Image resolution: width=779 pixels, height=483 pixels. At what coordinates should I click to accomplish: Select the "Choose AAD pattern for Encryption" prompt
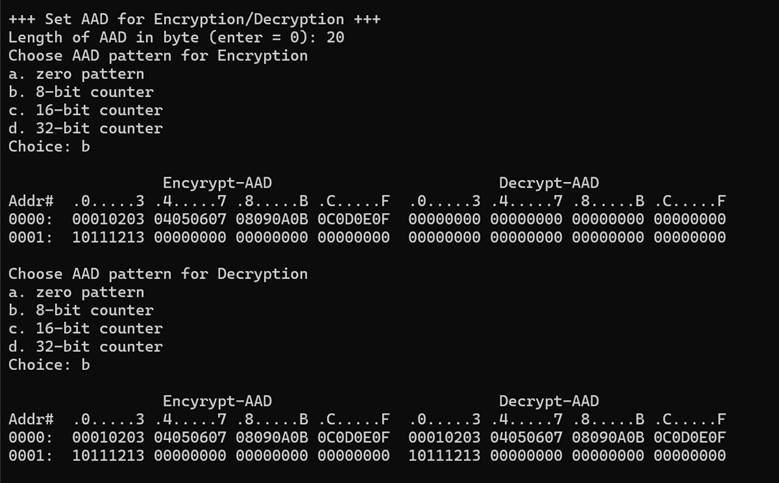coord(158,55)
